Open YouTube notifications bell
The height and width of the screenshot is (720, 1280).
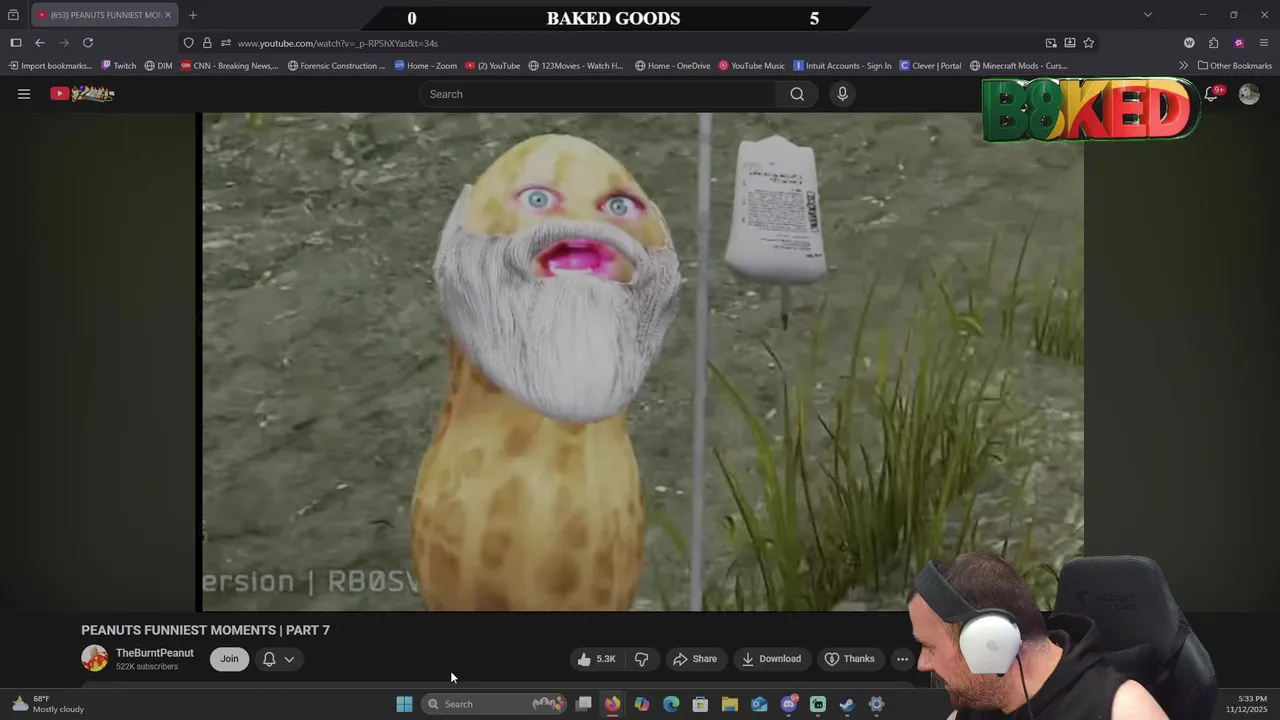pyautogui.click(x=1211, y=94)
